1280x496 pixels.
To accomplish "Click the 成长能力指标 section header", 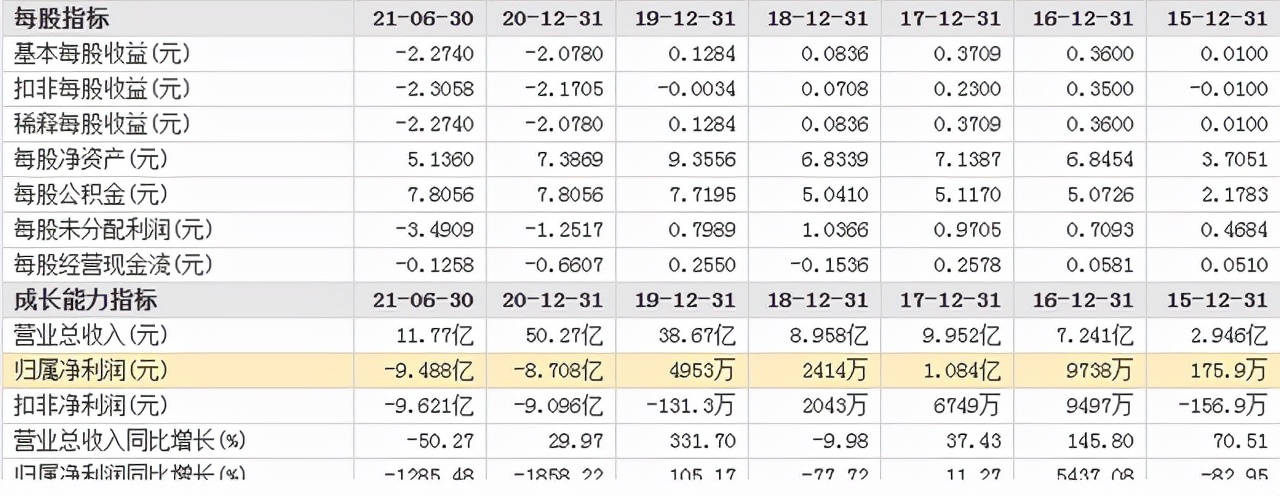I will (84, 300).
